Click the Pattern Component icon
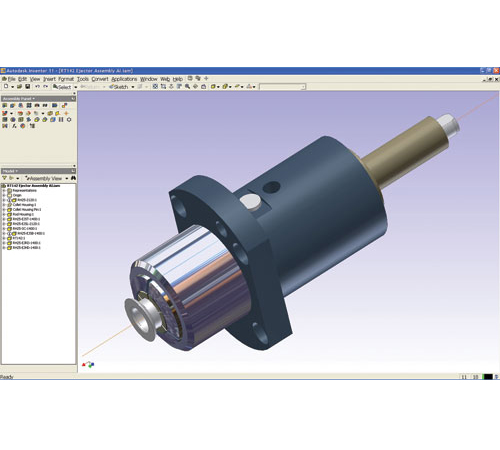The image size is (500, 450). (29, 105)
